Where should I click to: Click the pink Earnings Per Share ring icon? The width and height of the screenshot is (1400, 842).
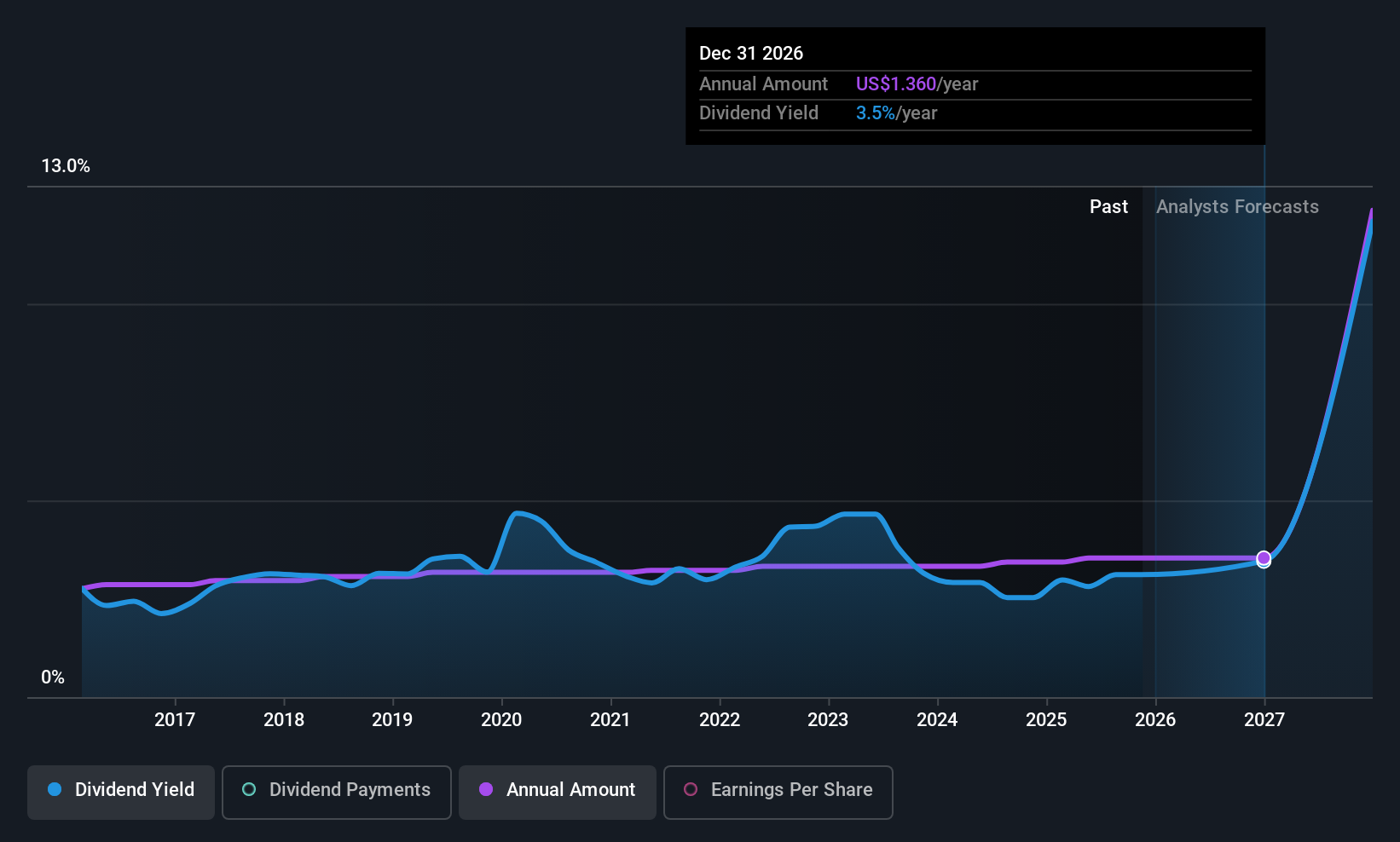click(691, 790)
